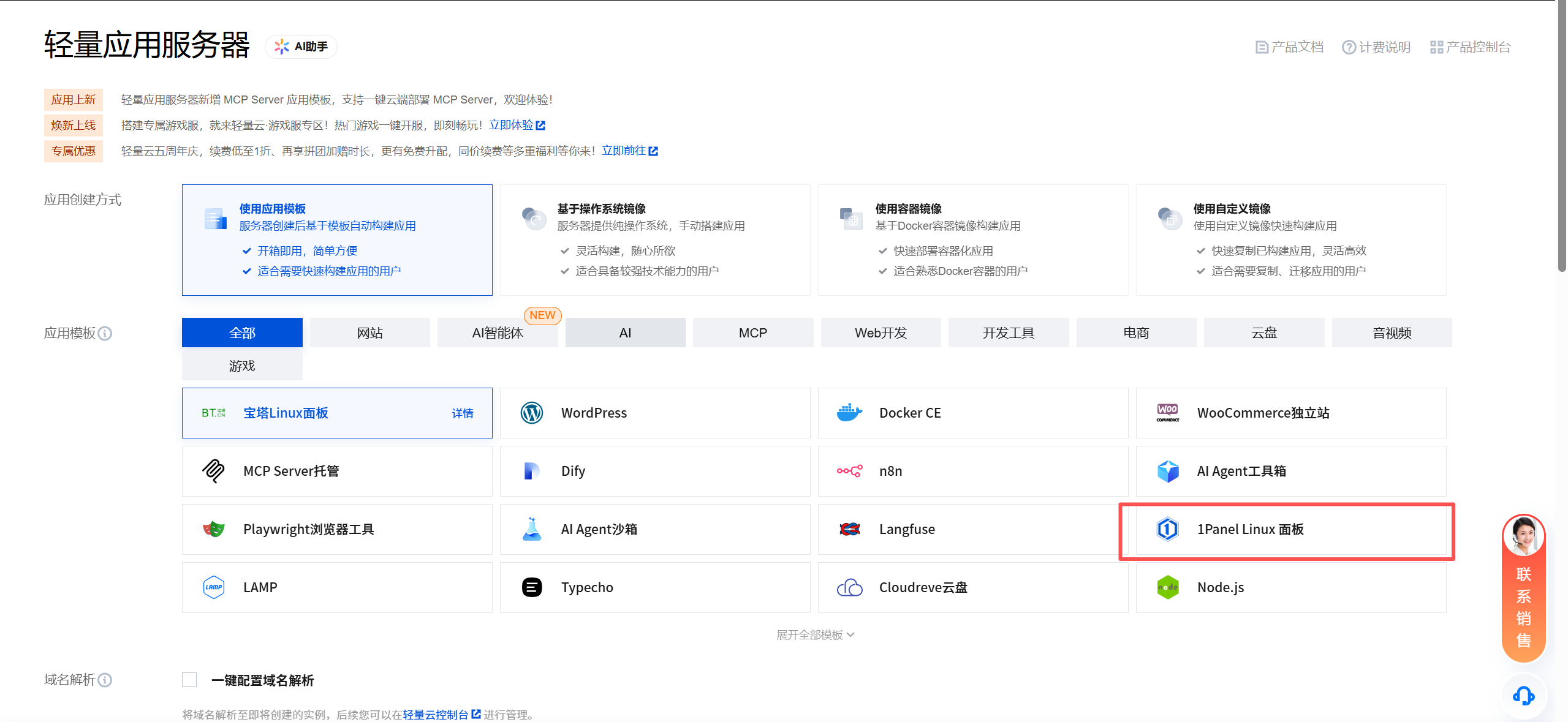
Task: Select the WordPress template icon
Action: 532,412
